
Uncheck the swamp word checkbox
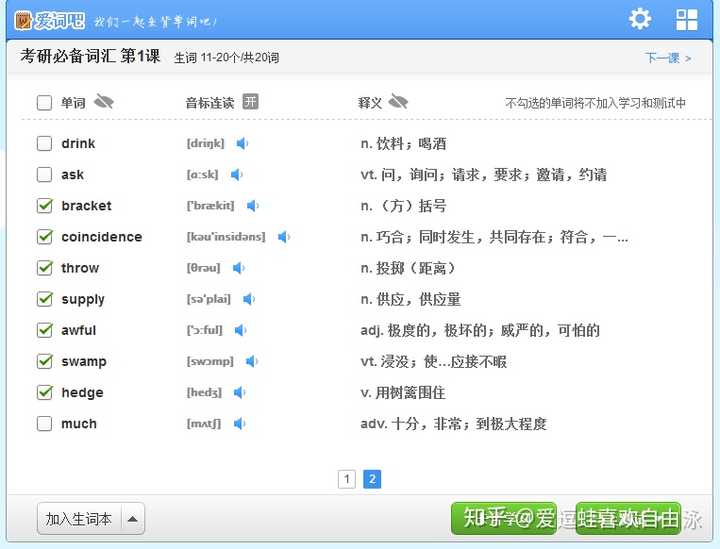click(x=44, y=361)
